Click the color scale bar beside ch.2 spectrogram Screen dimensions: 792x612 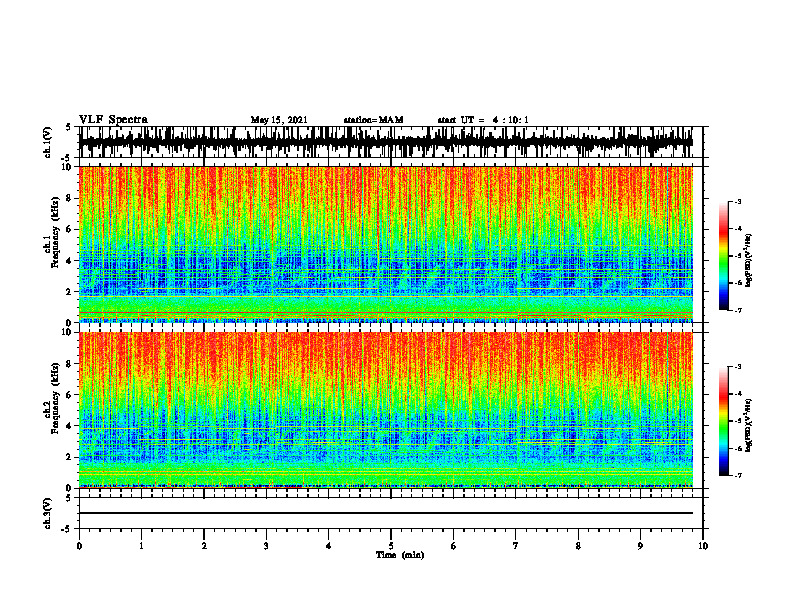[x=723, y=421]
